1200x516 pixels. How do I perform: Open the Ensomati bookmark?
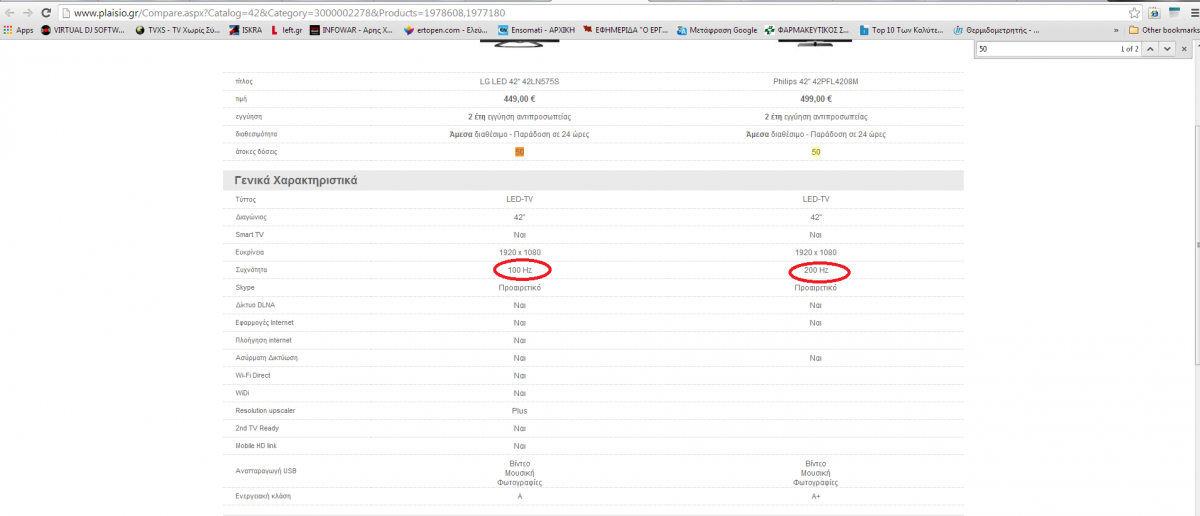click(x=536, y=30)
